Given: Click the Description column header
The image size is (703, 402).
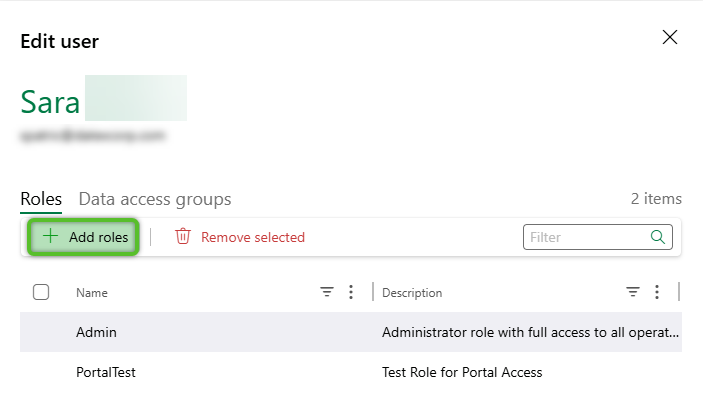Looking at the screenshot, I should pos(412,293).
